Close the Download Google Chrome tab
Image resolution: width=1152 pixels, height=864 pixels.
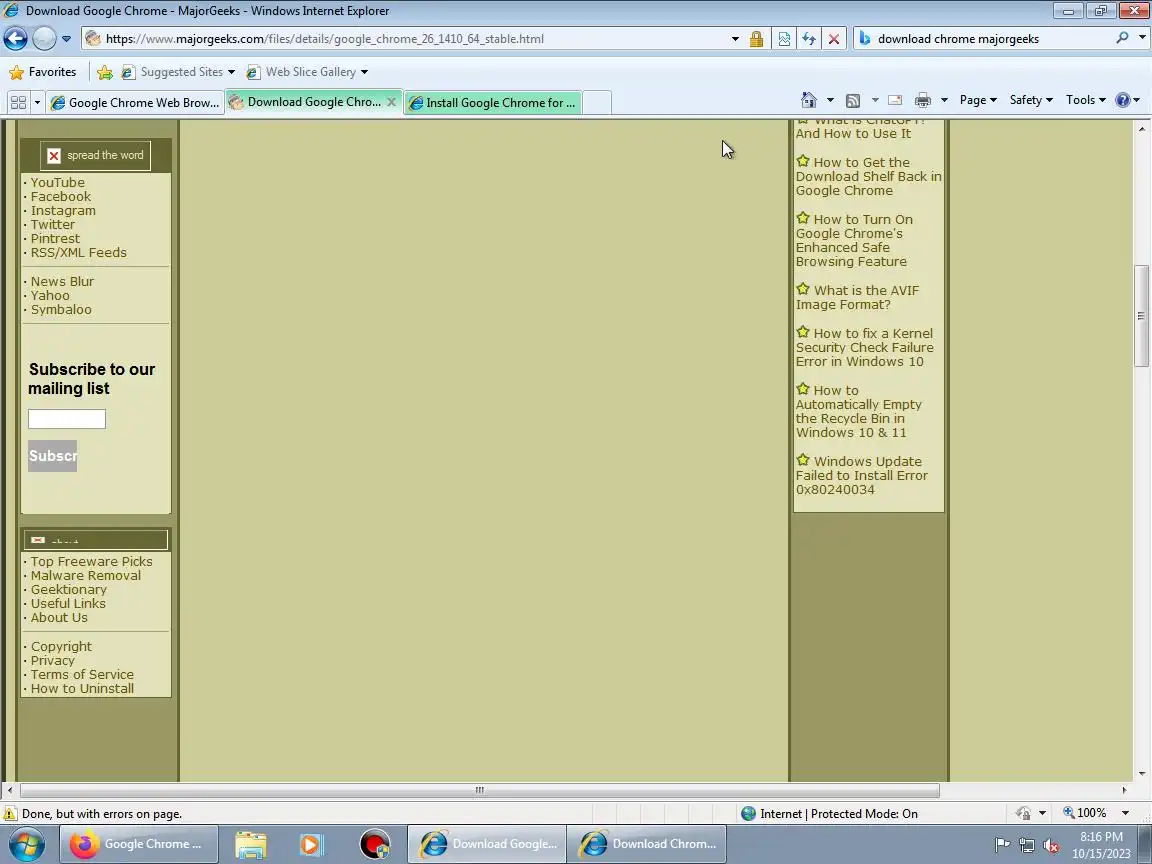point(392,102)
